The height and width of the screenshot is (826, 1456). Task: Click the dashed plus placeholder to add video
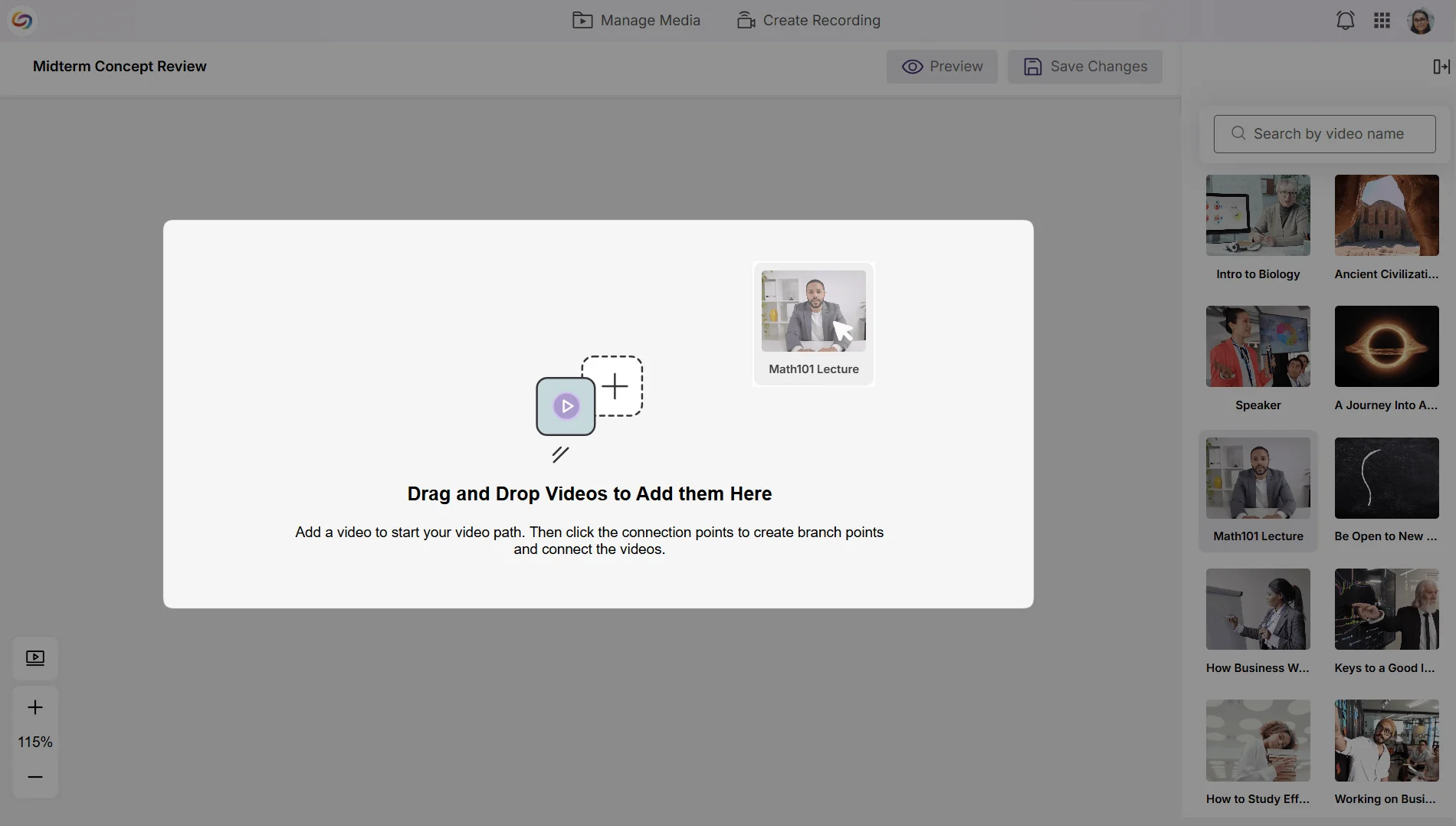coord(615,386)
